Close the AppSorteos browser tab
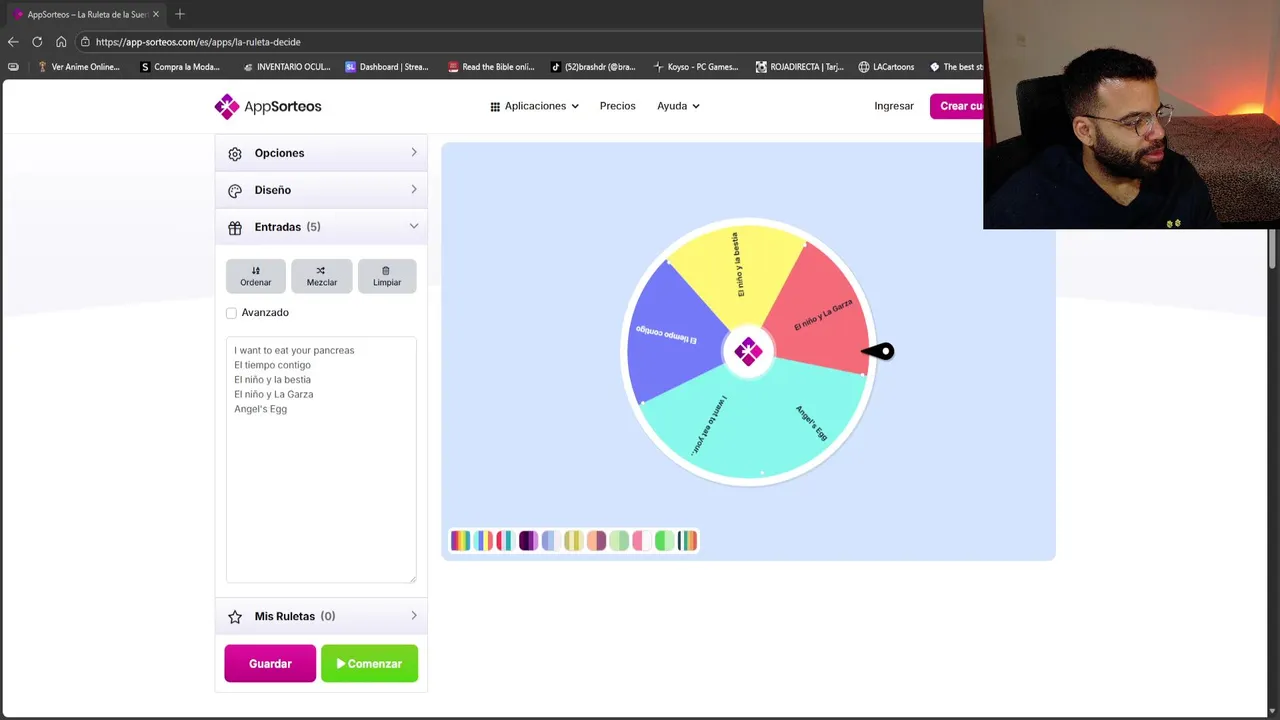This screenshot has height=720, width=1280. [156, 14]
